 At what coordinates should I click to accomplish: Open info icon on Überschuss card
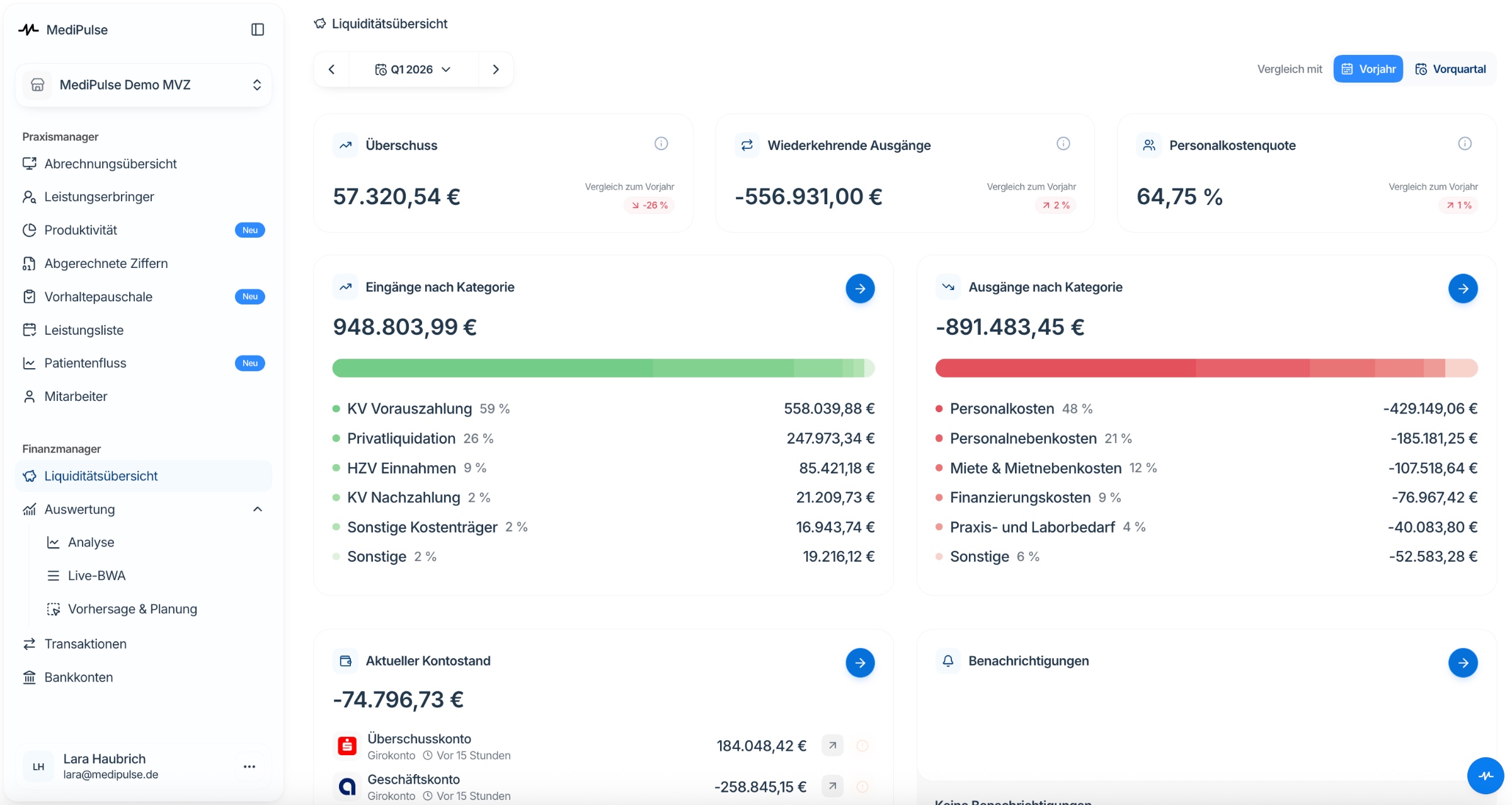pyautogui.click(x=661, y=144)
